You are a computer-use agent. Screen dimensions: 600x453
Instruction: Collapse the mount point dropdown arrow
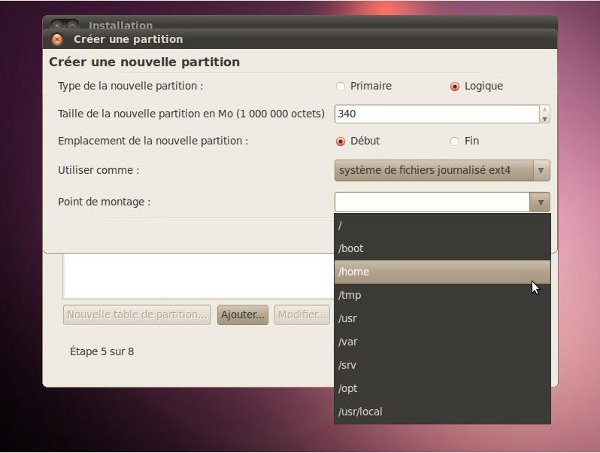click(541, 202)
